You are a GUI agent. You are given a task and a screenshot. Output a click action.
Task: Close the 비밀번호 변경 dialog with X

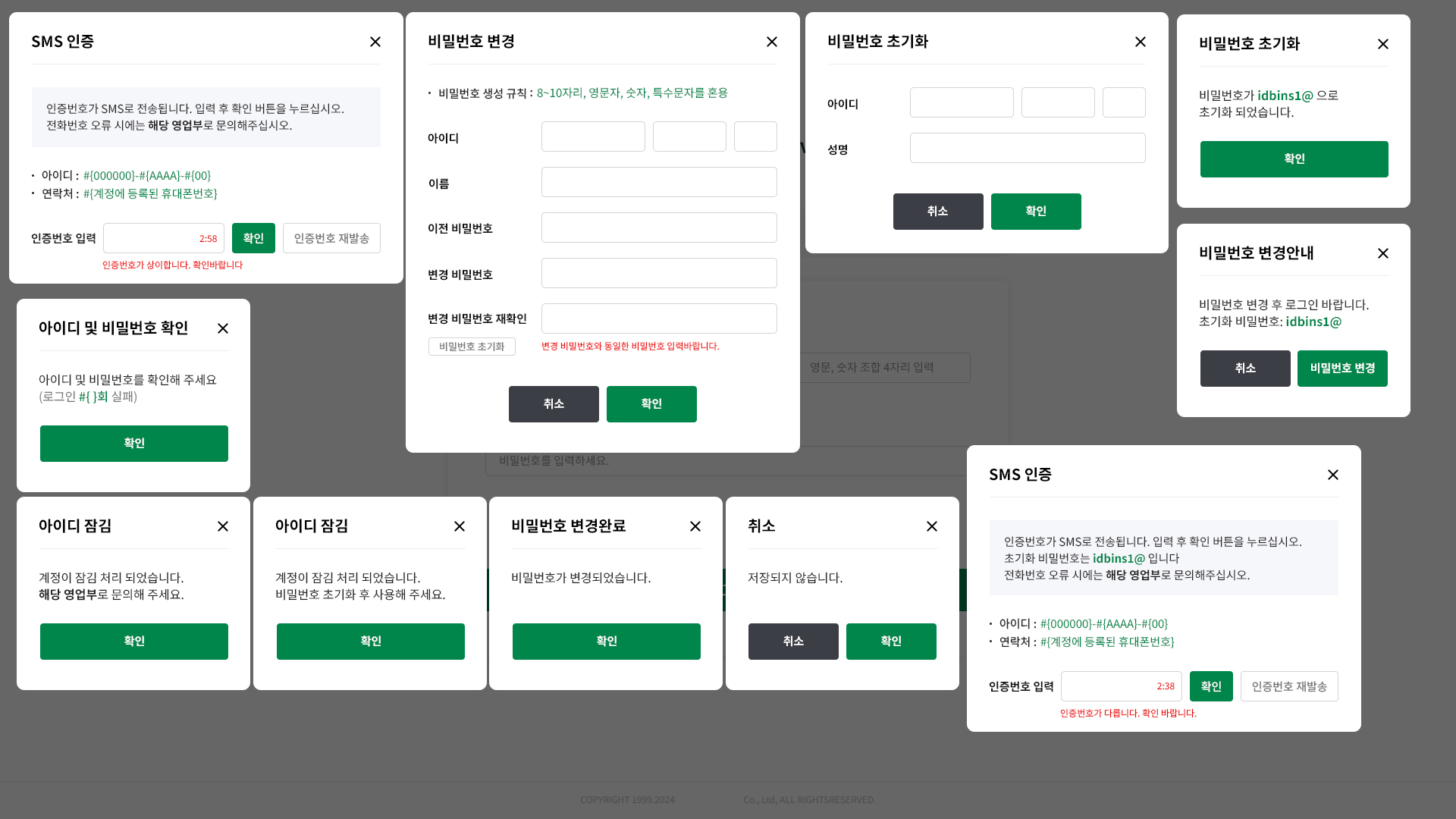coord(772,42)
